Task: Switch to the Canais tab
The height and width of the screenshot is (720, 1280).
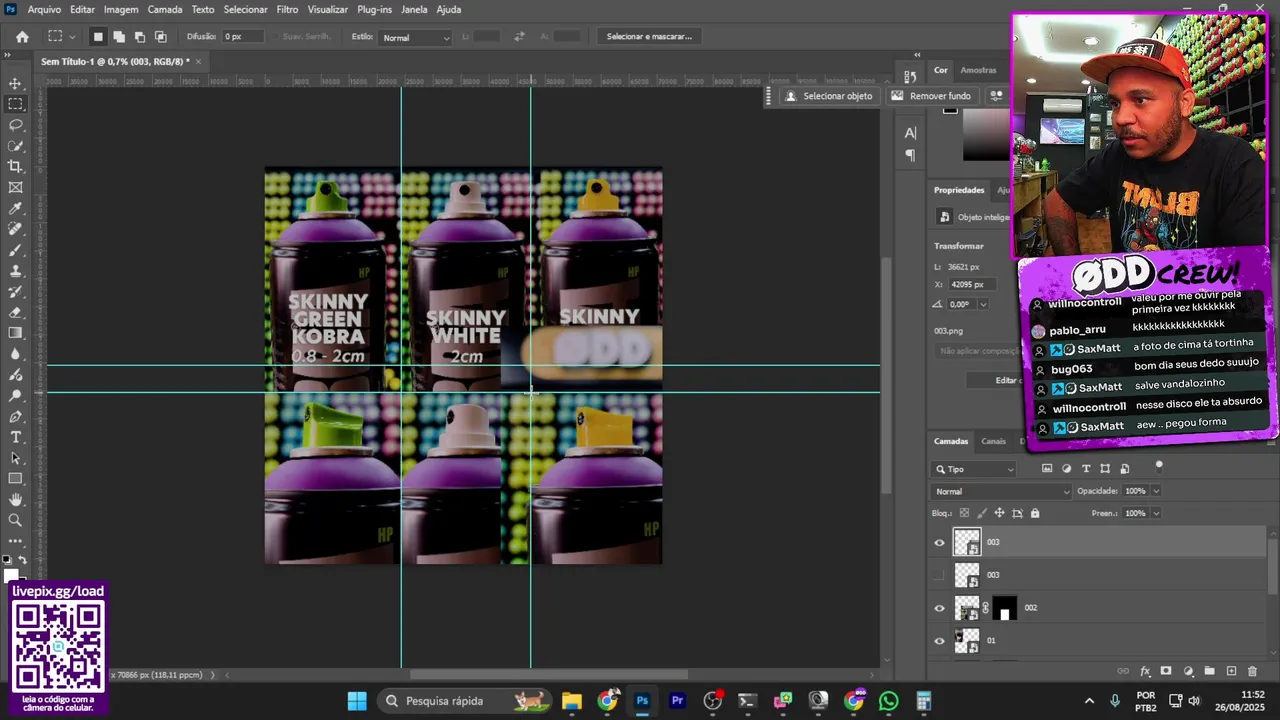Action: click(x=993, y=441)
